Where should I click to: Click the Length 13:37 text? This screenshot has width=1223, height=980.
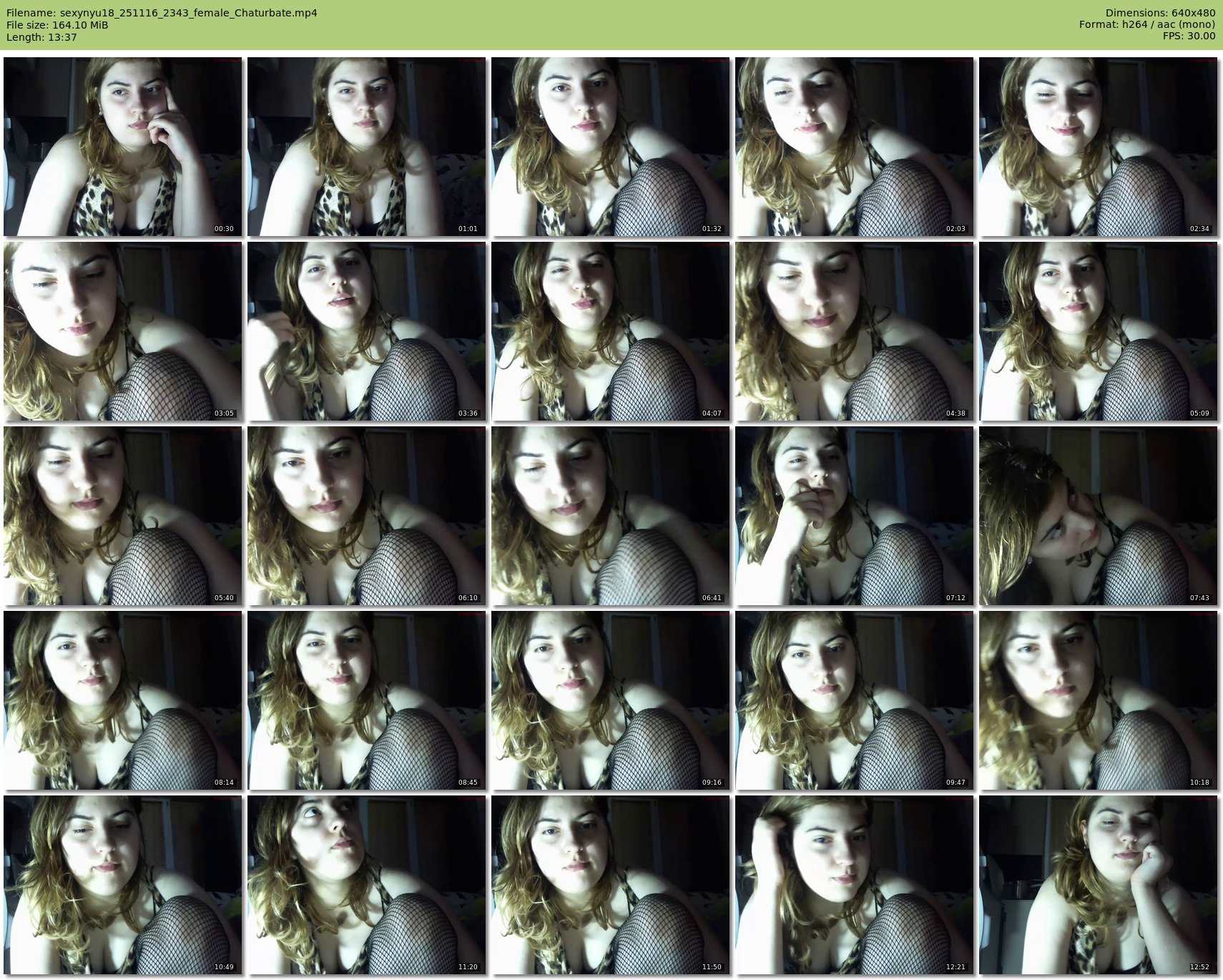(41, 37)
